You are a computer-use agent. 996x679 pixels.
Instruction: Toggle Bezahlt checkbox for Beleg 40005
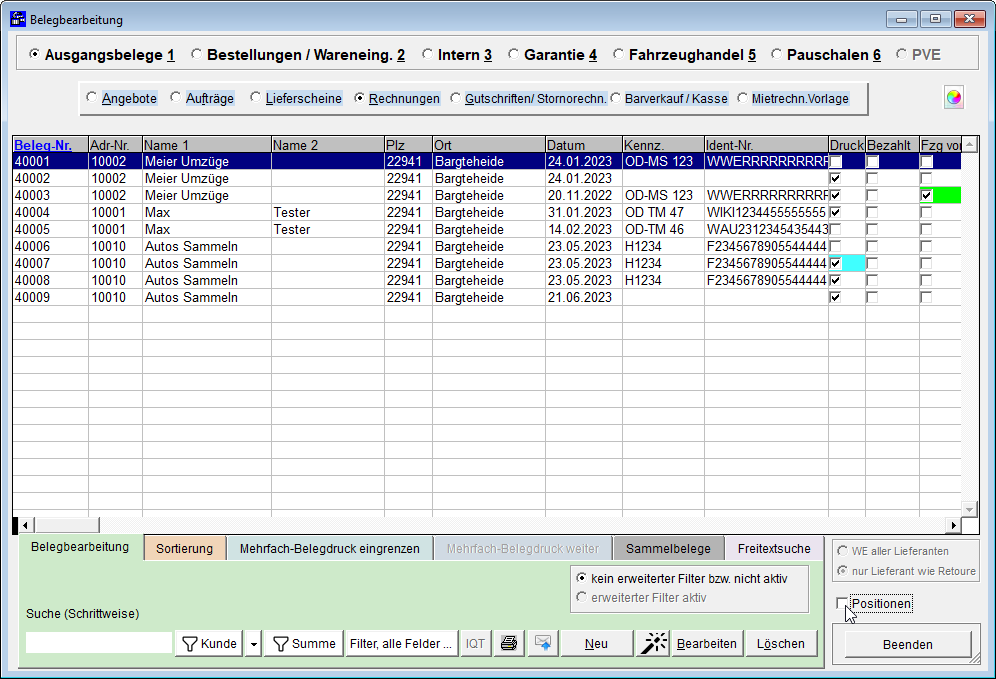coord(872,229)
